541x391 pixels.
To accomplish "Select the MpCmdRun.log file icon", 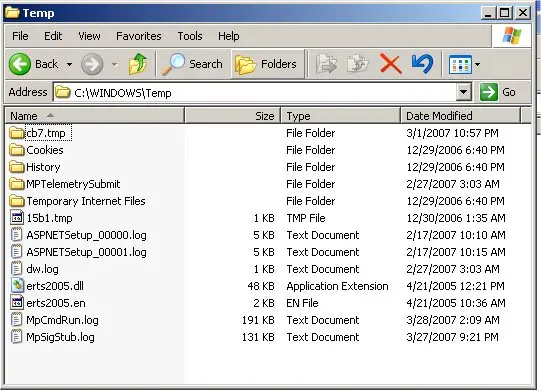I will coord(17,320).
